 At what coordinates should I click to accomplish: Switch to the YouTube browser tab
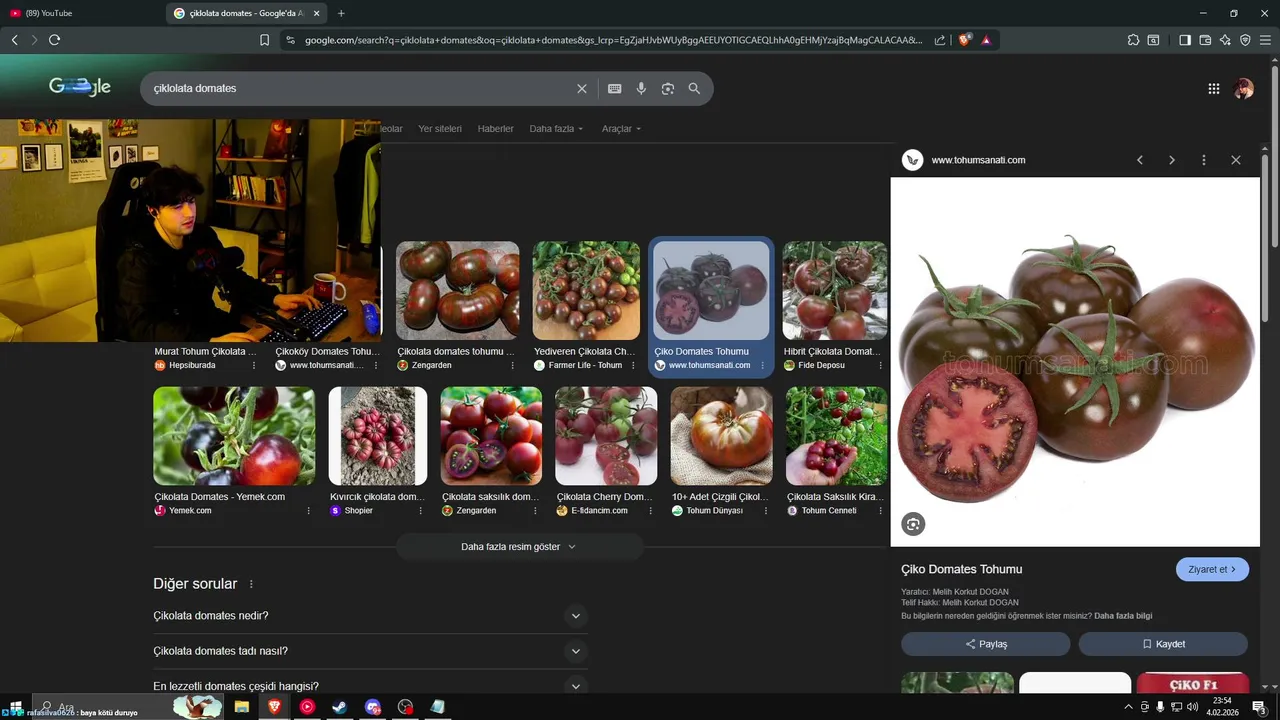pos(80,13)
